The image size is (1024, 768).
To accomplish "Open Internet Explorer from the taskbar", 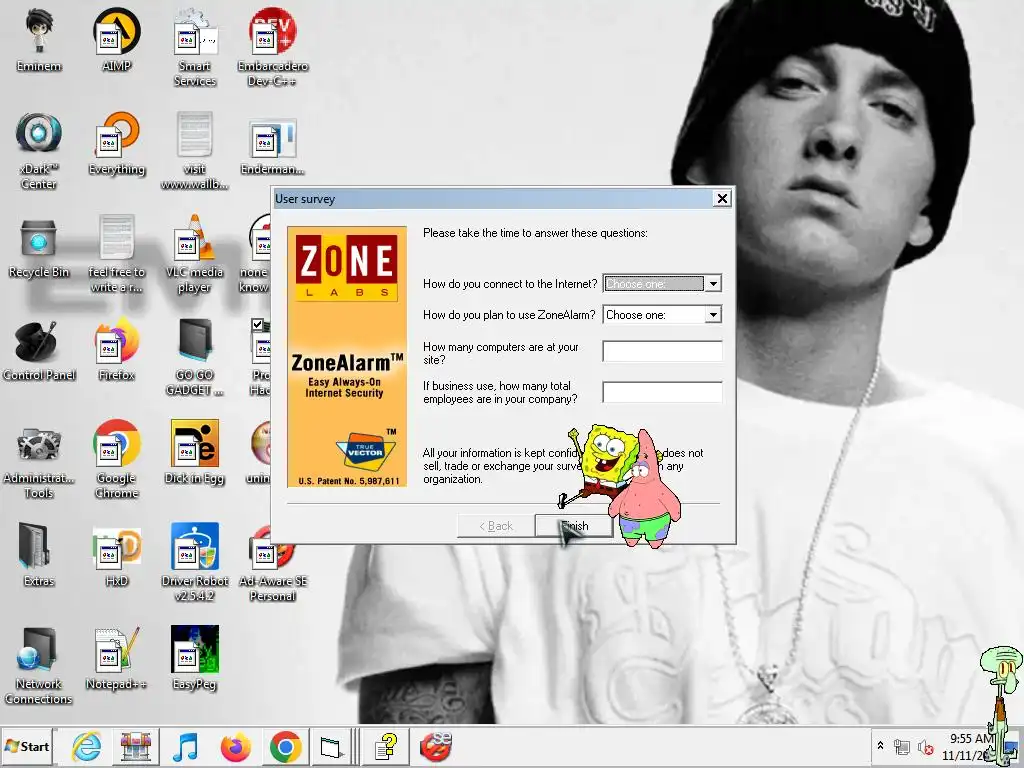I will click(86, 746).
